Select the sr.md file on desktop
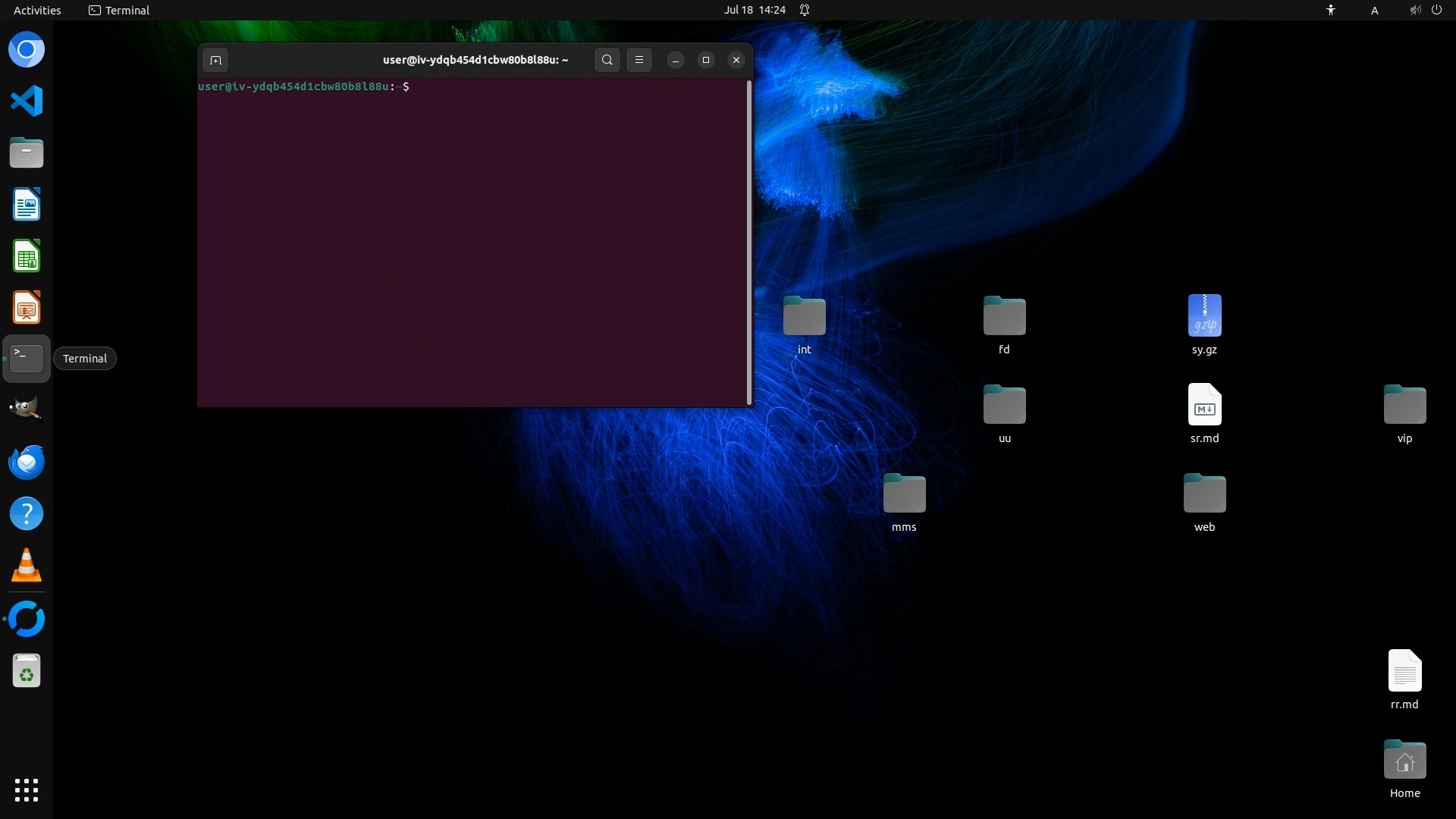1456x819 pixels. (x=1204, y=406)
